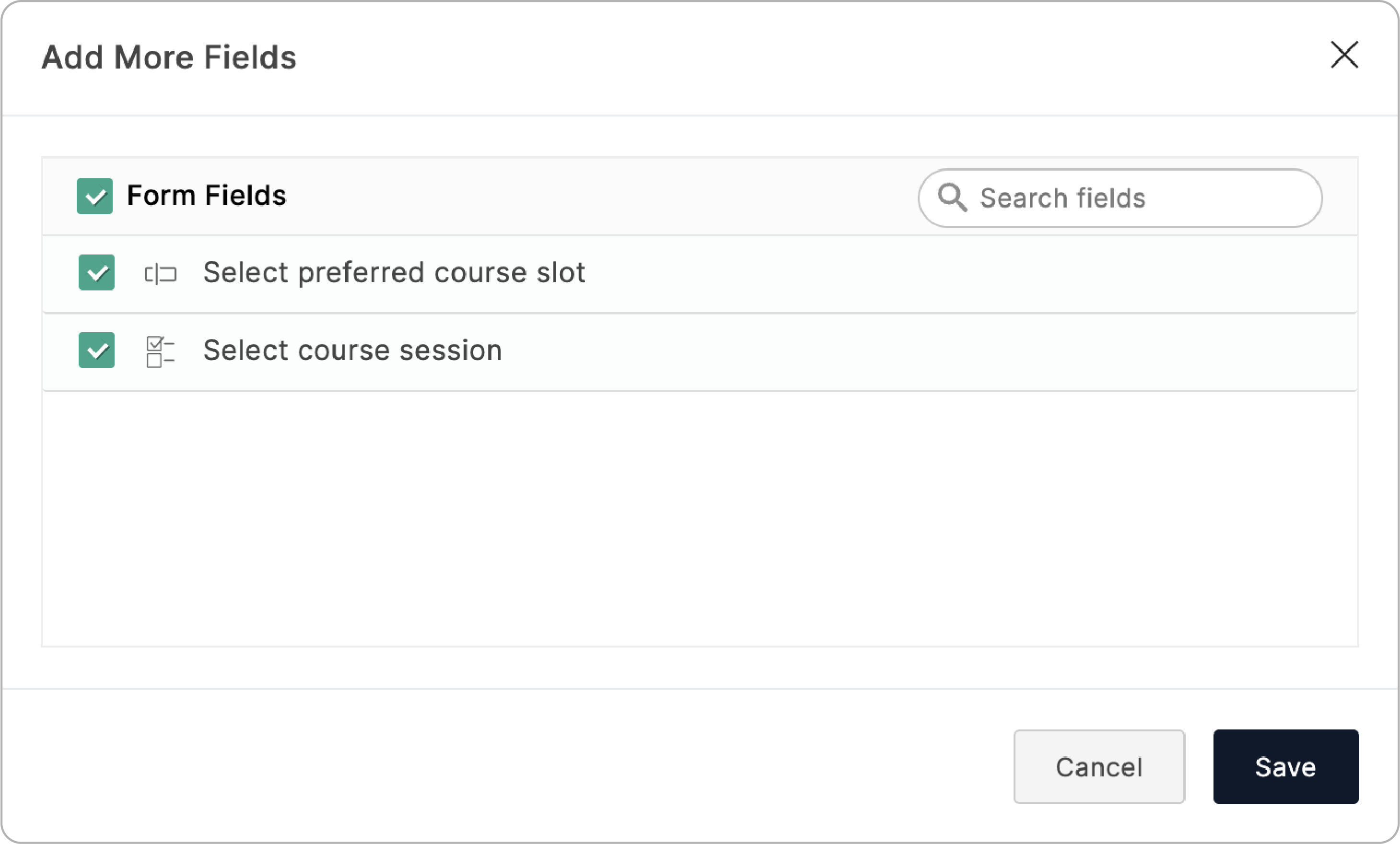Close the Add More Fields dialog
The width and height of the screenshot is (1400, 844).
coord(1344,55)
